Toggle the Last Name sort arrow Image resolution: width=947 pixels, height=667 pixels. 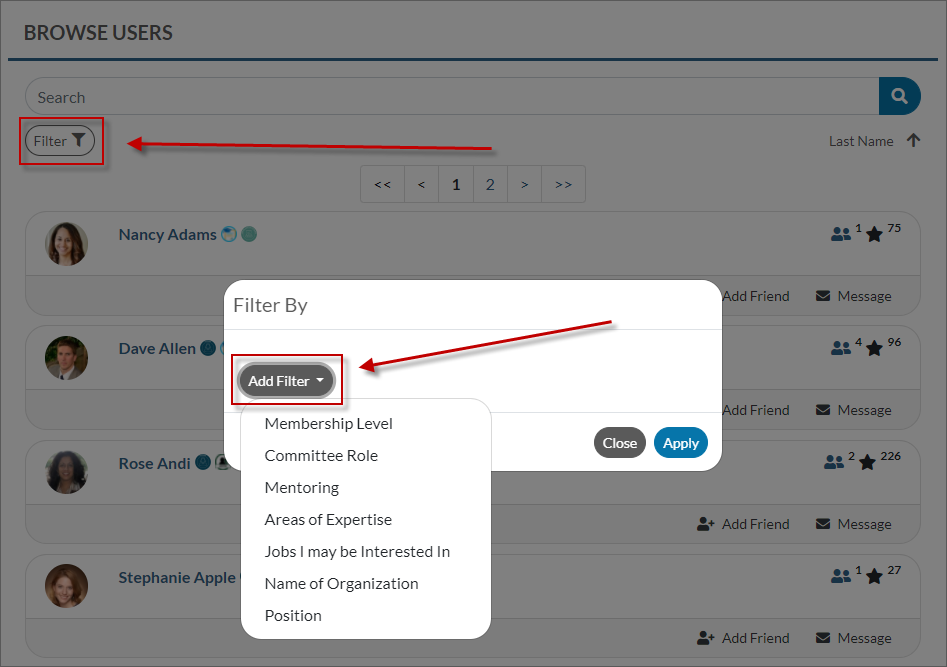coord(912,141)
